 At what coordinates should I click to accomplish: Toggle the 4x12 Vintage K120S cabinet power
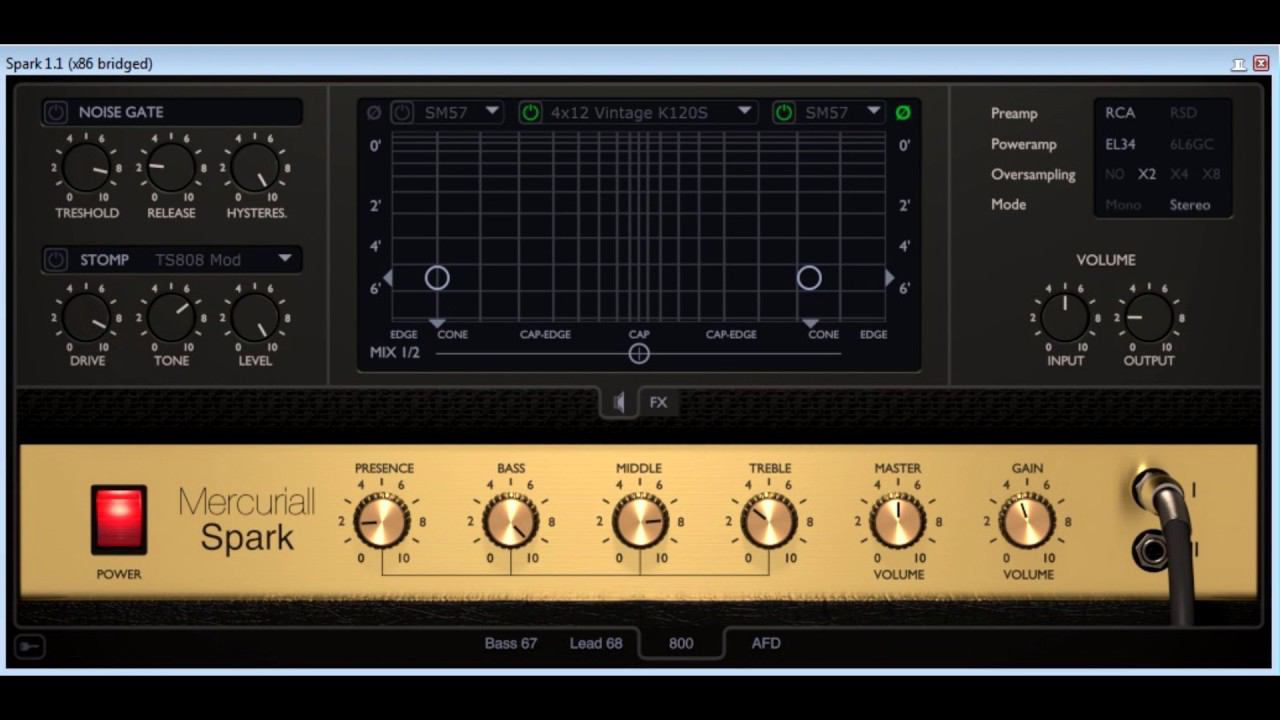pos(531,112)
